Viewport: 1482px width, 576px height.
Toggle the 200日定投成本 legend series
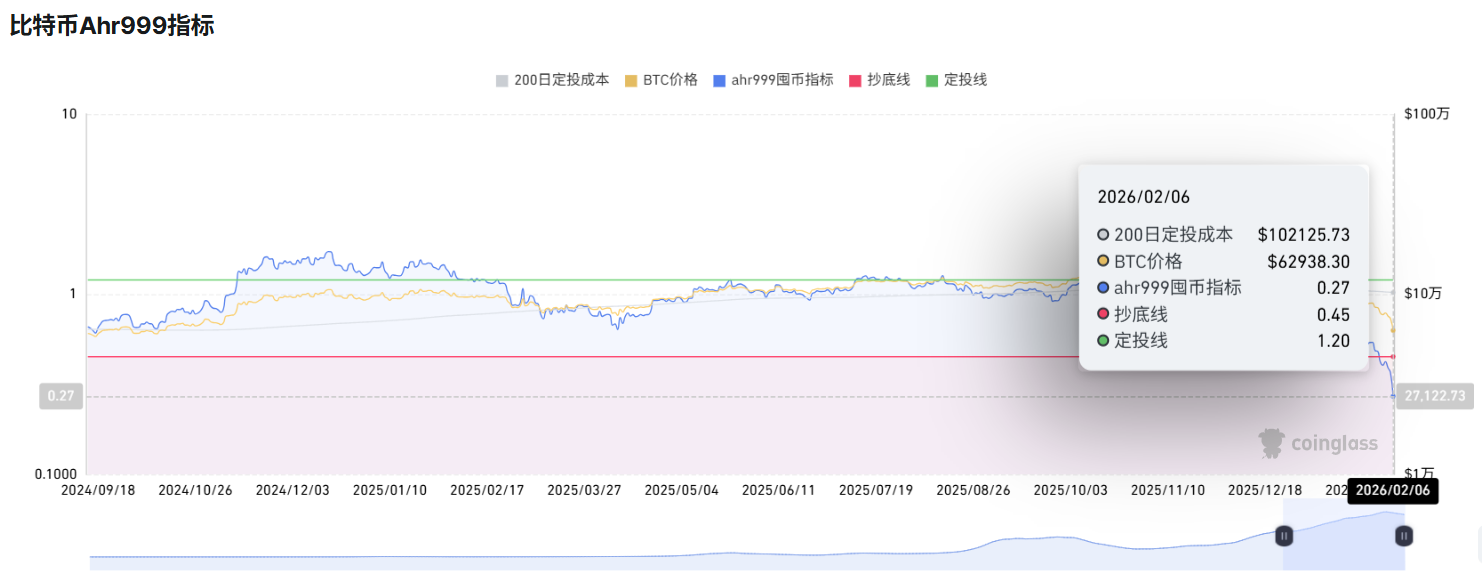(x=552, y=80)
